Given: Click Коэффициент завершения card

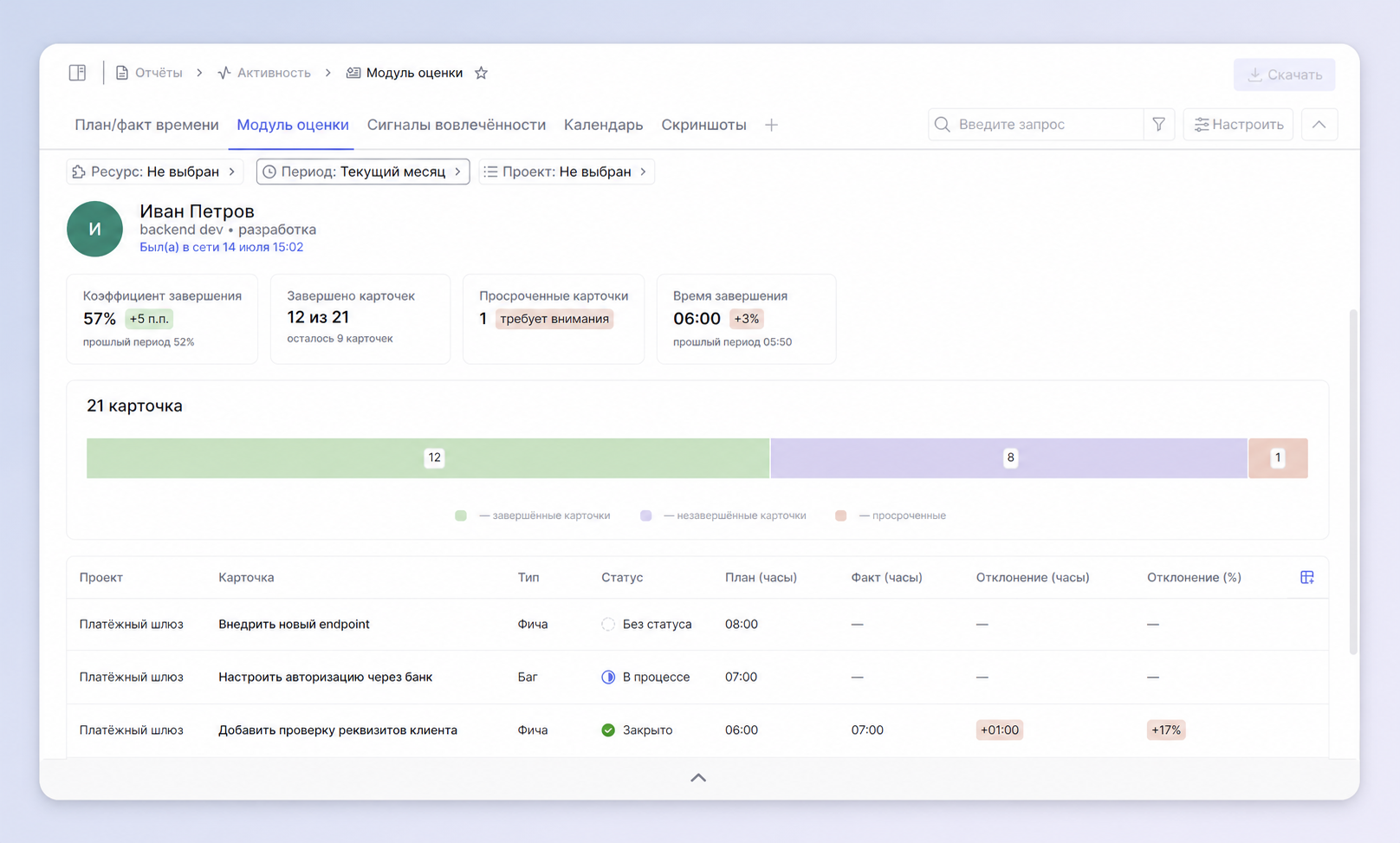Looking at the screenshot, I should point(163,319).
